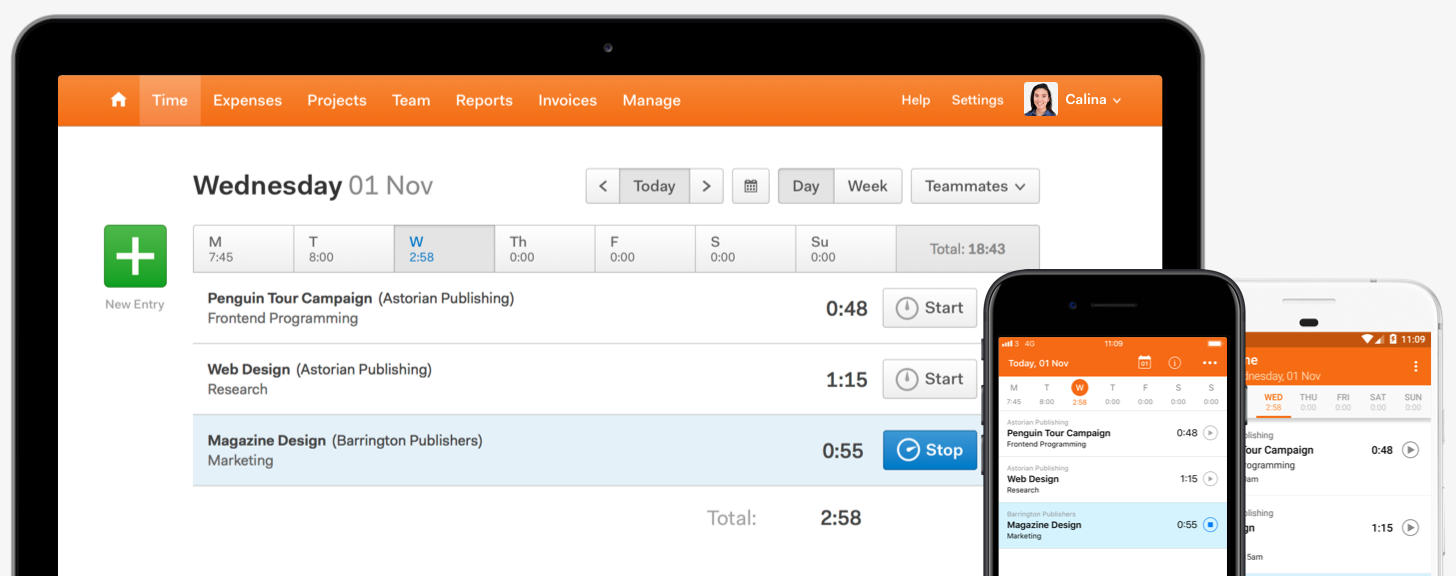The width and height of the screenshot is (1456, 576).
Task: Add a time entry with the green plus button
Action: coord(135,256)
